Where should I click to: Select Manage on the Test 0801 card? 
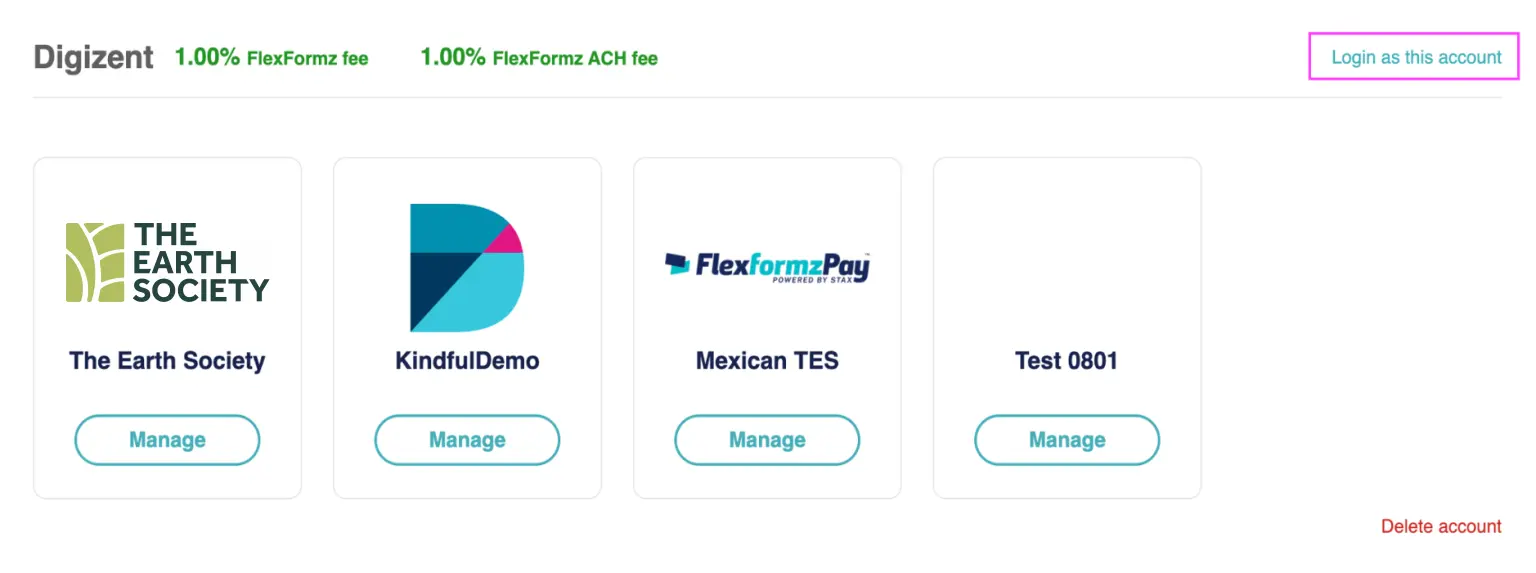pyautogui.click(x=1067, y=440)
